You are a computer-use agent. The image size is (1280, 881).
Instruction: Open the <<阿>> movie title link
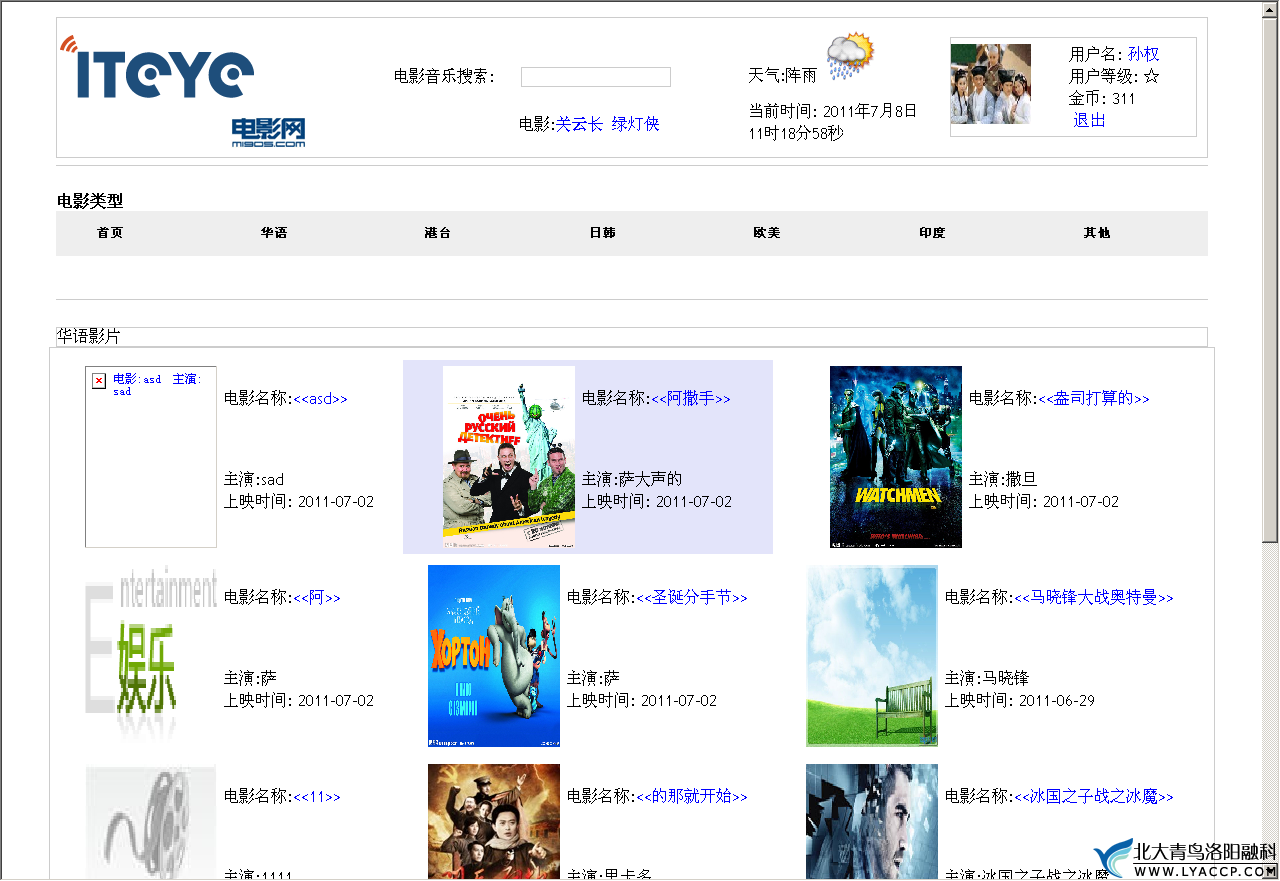click(x=317, y=597)
